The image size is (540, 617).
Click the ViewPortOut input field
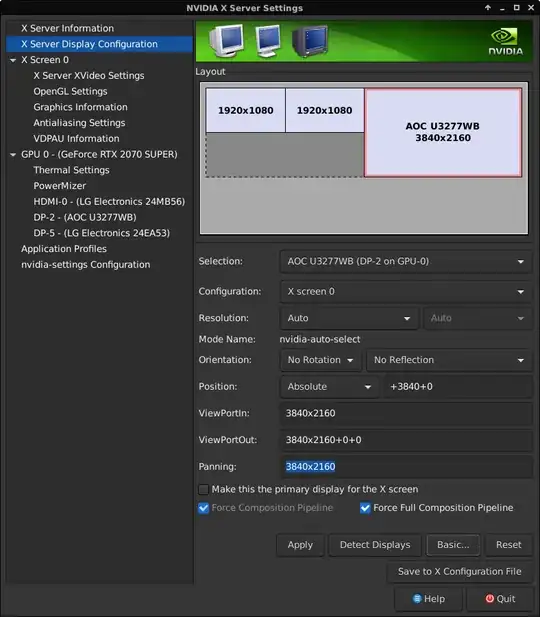click(406, 440)
